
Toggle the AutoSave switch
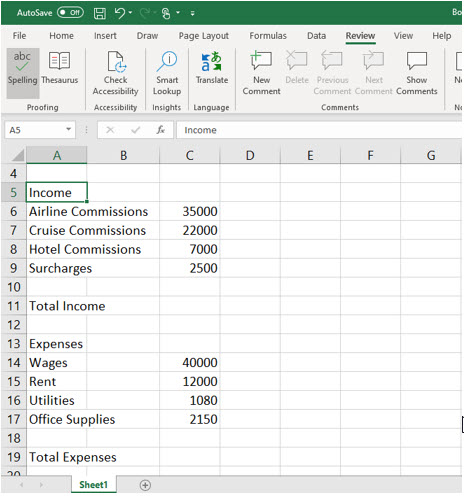pyautogui.click(x=70, y=13)
